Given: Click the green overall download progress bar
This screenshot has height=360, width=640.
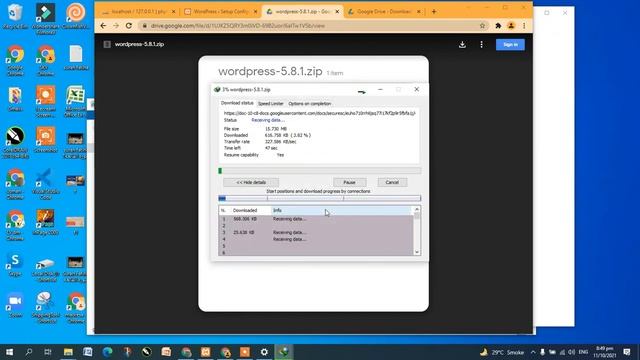Looking at the screenshot, I should (x=320, y=171).
